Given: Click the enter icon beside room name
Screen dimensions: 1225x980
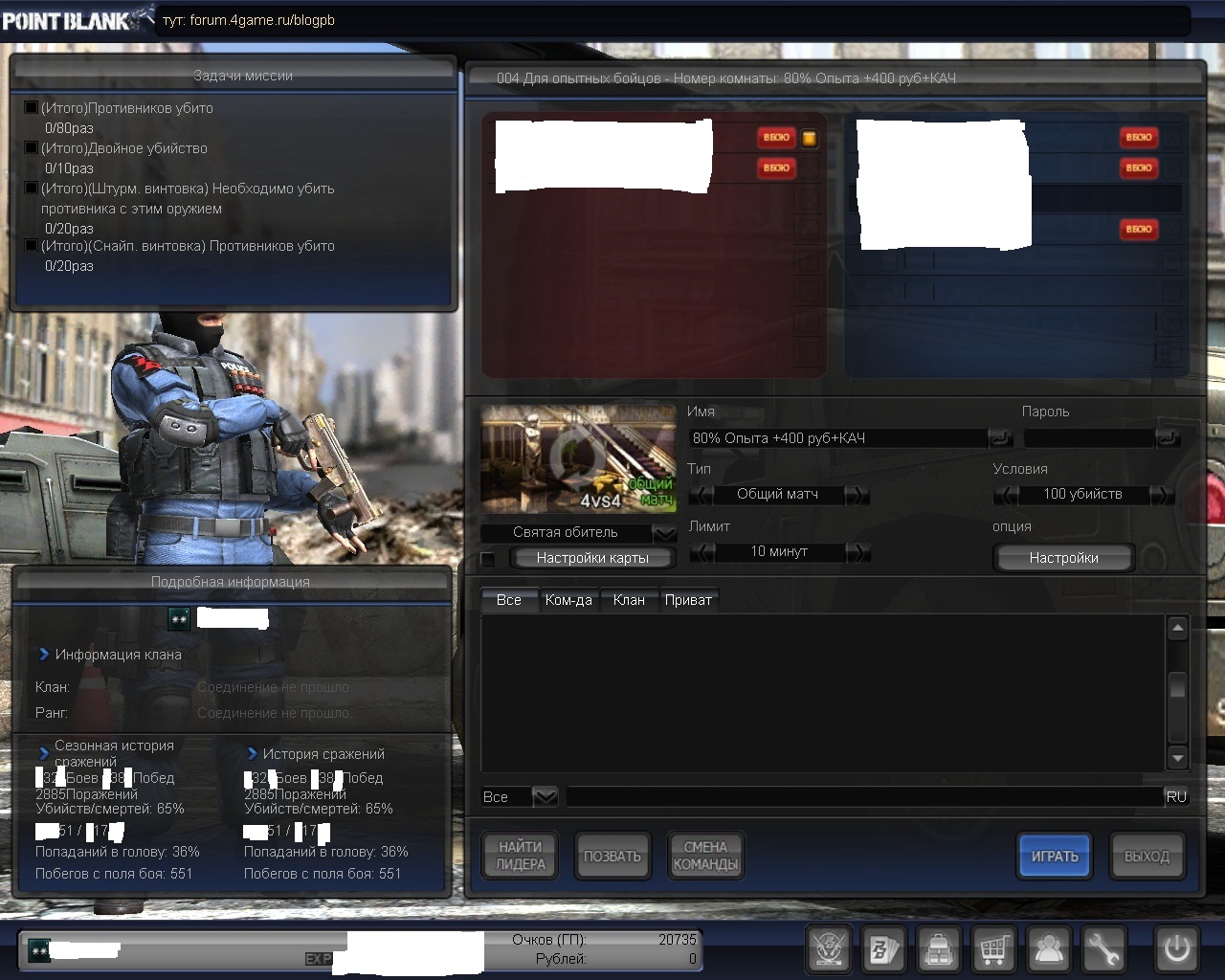Looking at the screenshot, I should point(1000,438).
